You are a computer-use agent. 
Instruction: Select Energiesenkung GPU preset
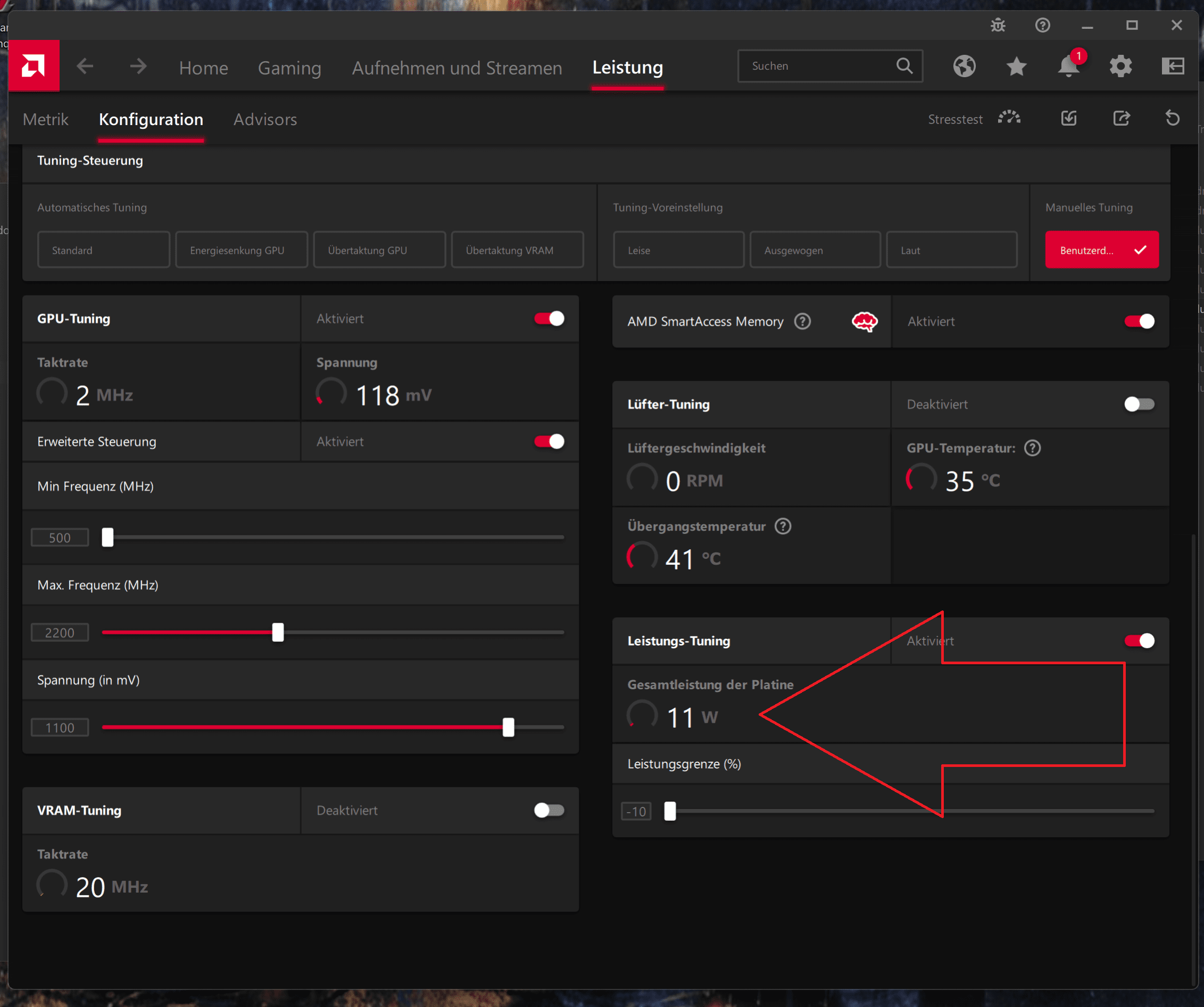pyautogui.click(x=242, y=250)
